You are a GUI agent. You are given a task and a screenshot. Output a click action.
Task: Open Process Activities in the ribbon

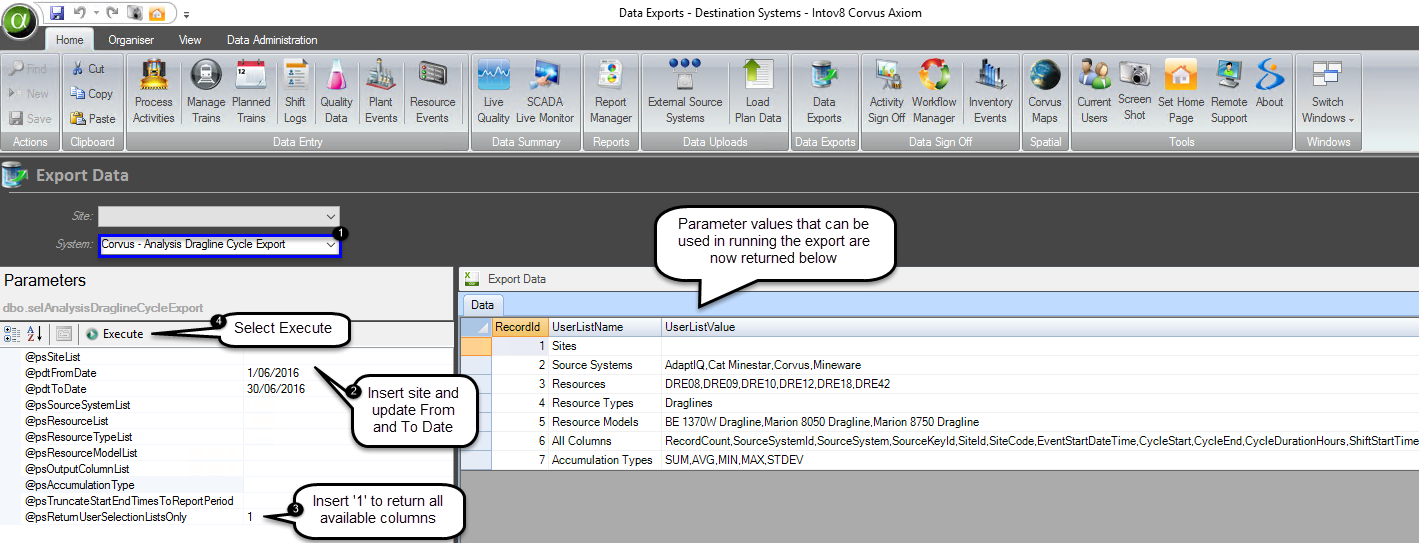154,91
